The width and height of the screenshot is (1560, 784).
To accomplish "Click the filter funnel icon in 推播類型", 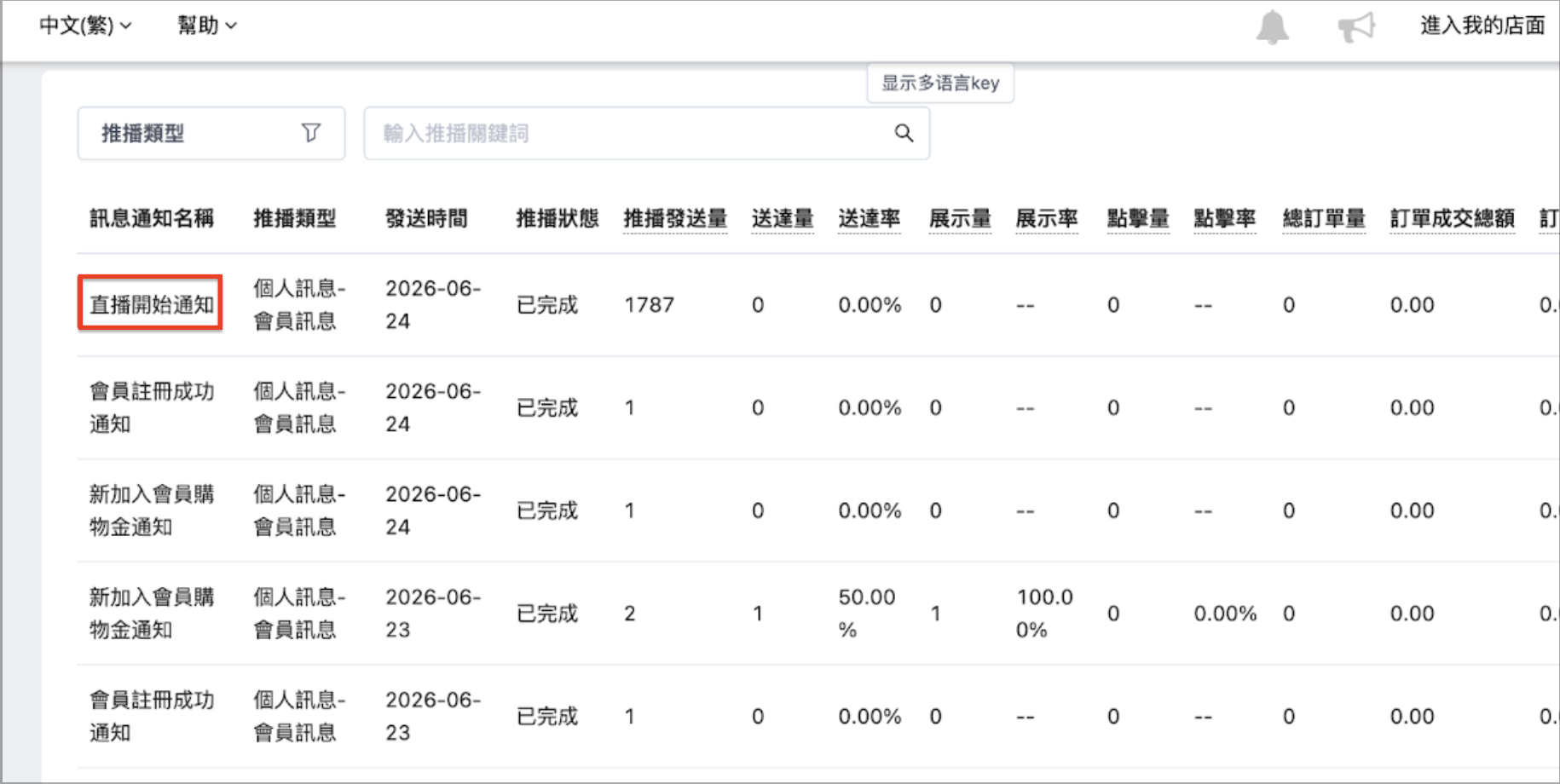I will [311, 133].
